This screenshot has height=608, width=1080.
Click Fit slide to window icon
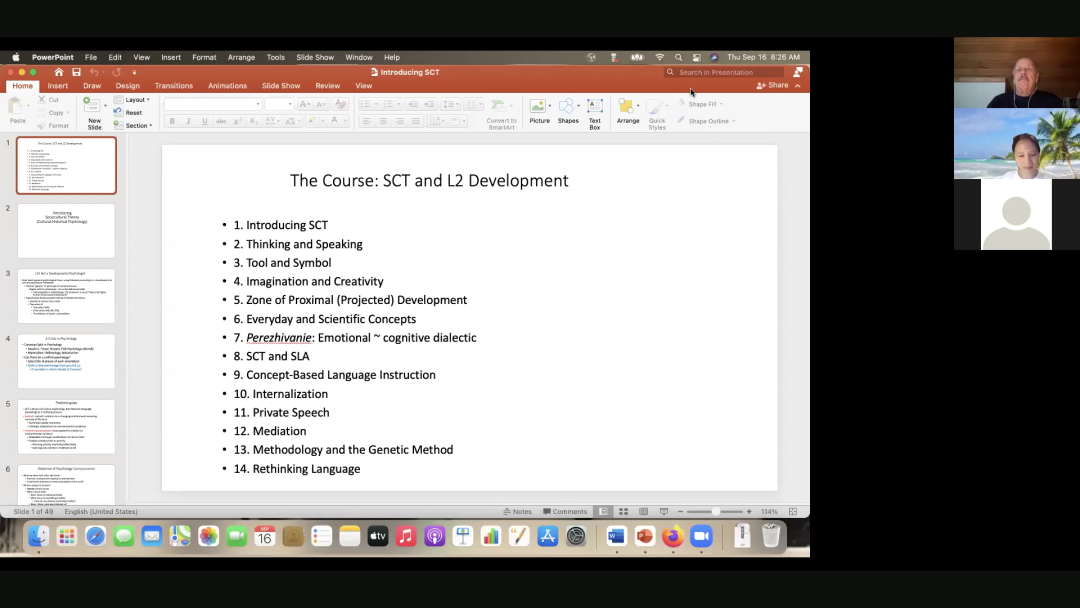coord(793,512)
